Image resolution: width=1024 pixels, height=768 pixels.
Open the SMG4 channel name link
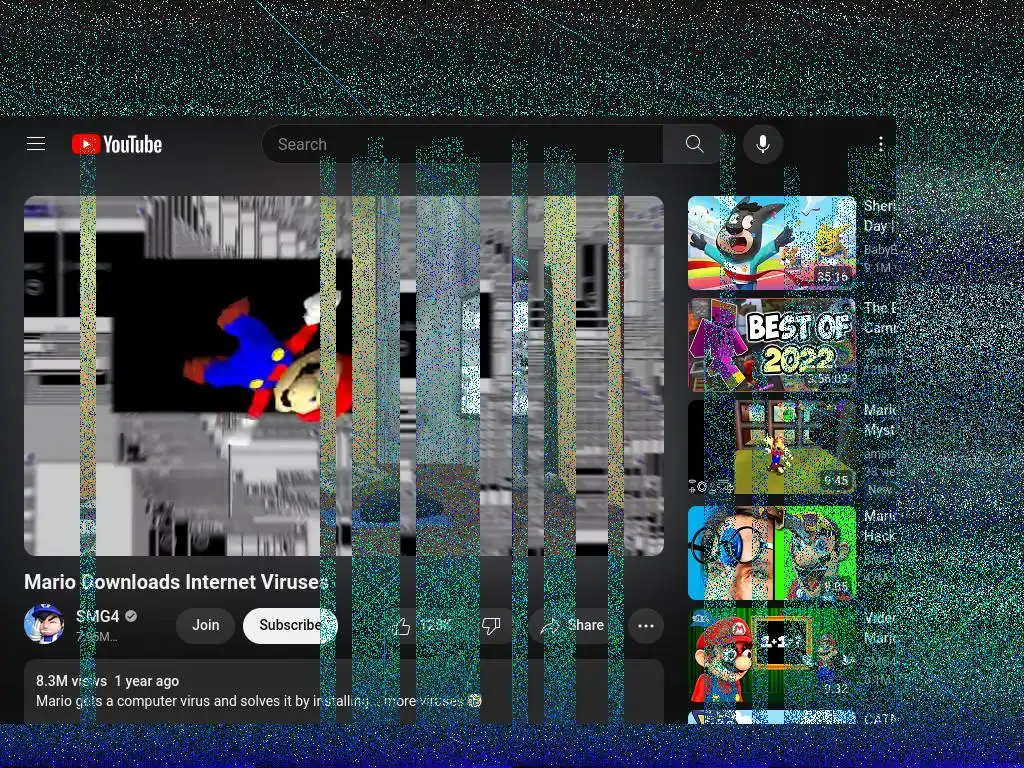[98, 616]
